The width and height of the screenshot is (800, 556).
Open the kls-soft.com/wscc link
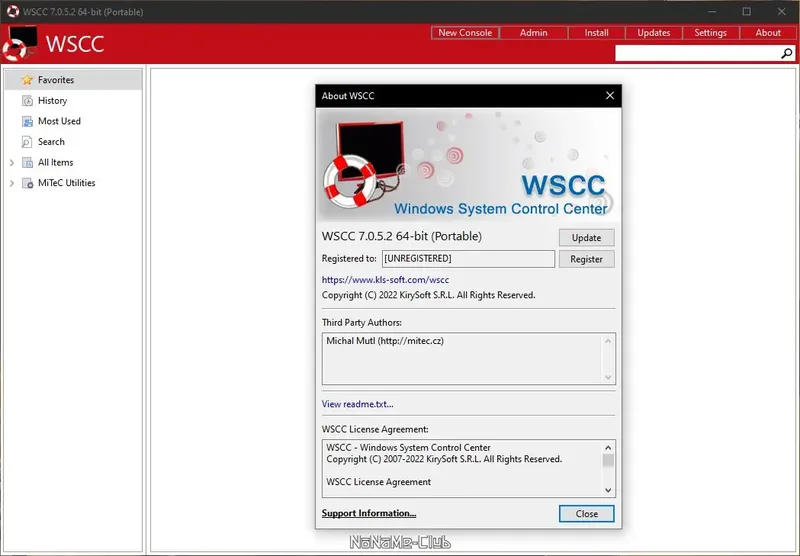coord(385,280)
